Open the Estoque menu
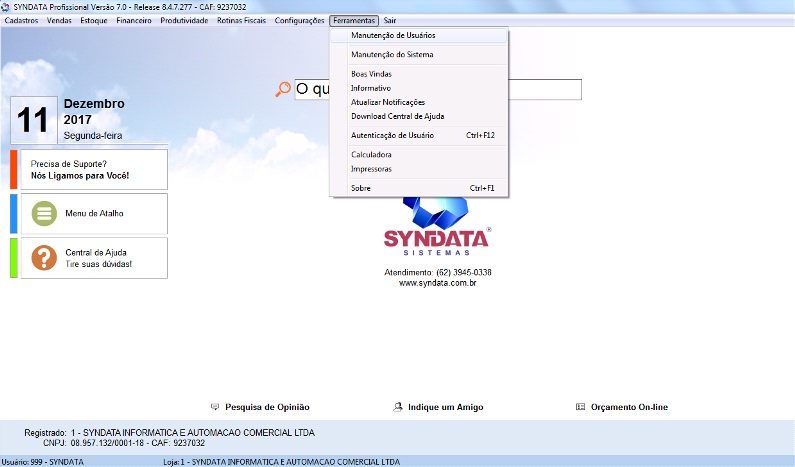Viewport: 795px width, 467px height. 94,21
